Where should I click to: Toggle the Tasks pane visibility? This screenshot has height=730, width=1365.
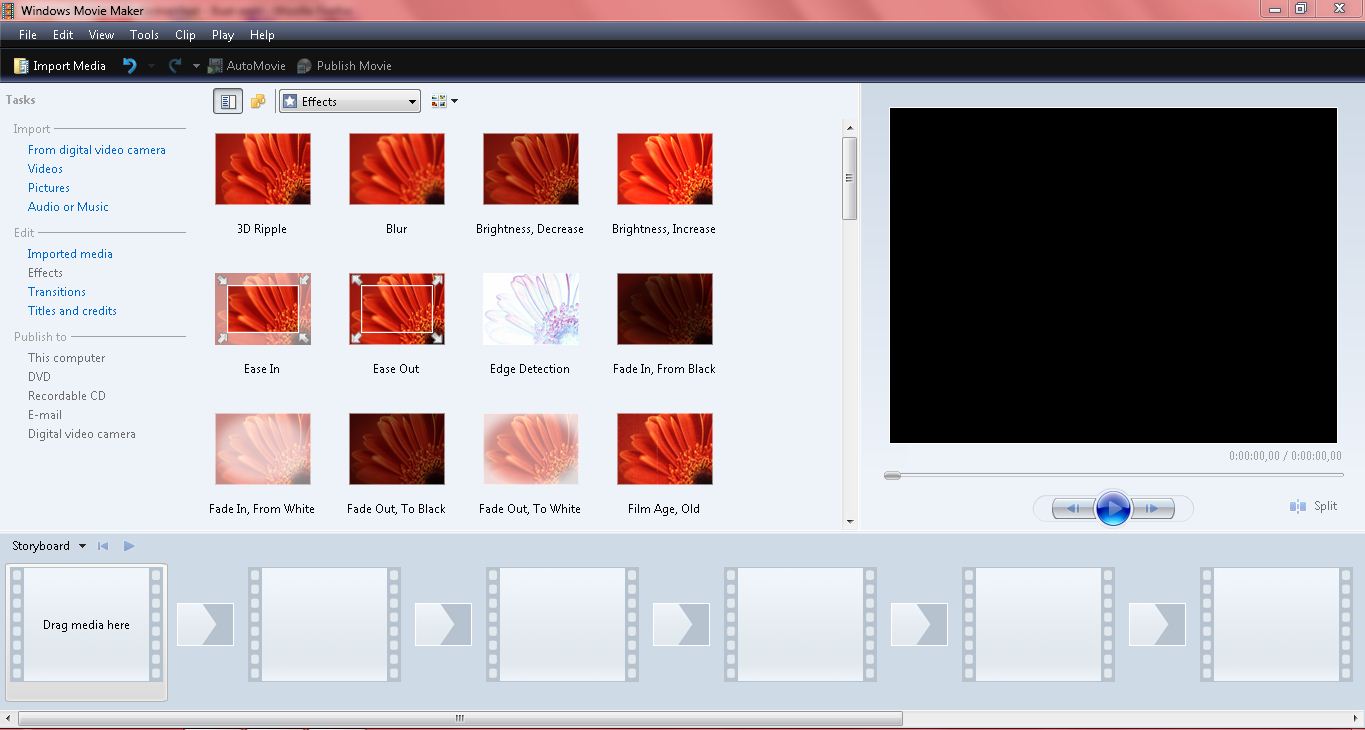pos(228,100)
